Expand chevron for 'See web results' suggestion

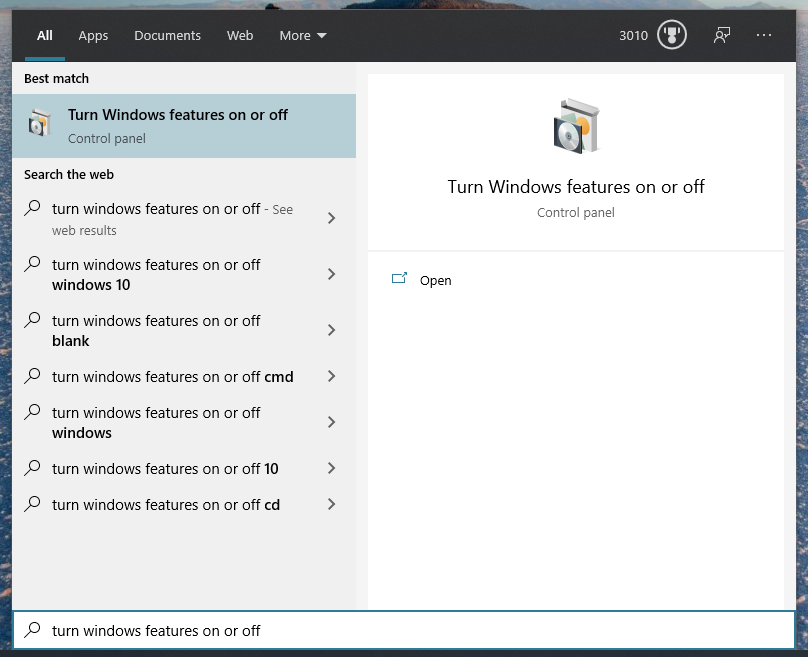331,218
